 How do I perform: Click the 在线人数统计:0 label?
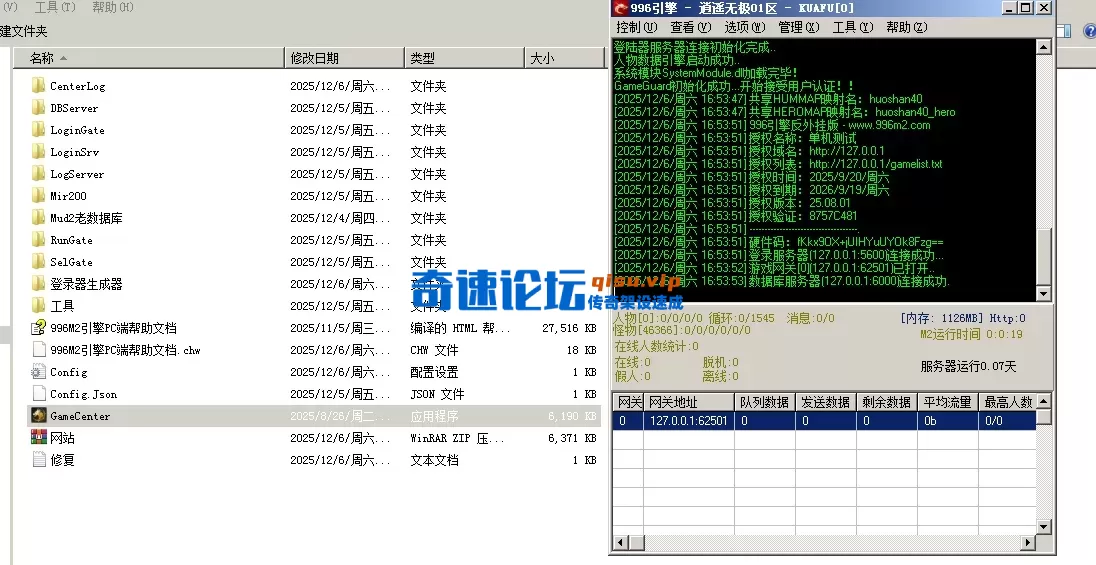tap(656, 346)
